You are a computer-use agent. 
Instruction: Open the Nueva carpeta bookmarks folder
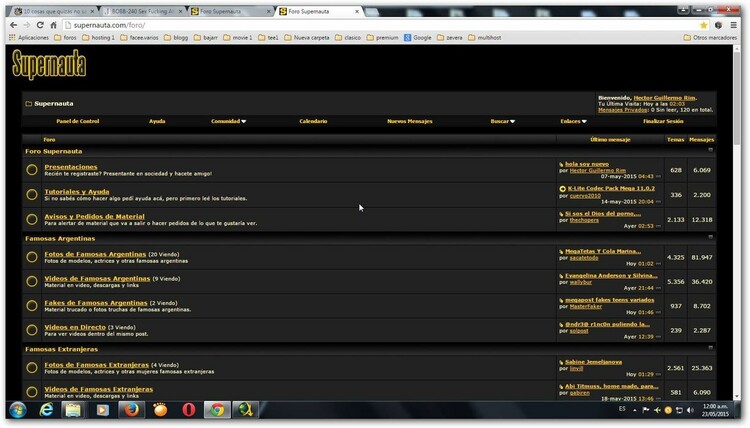click(307, 37)
